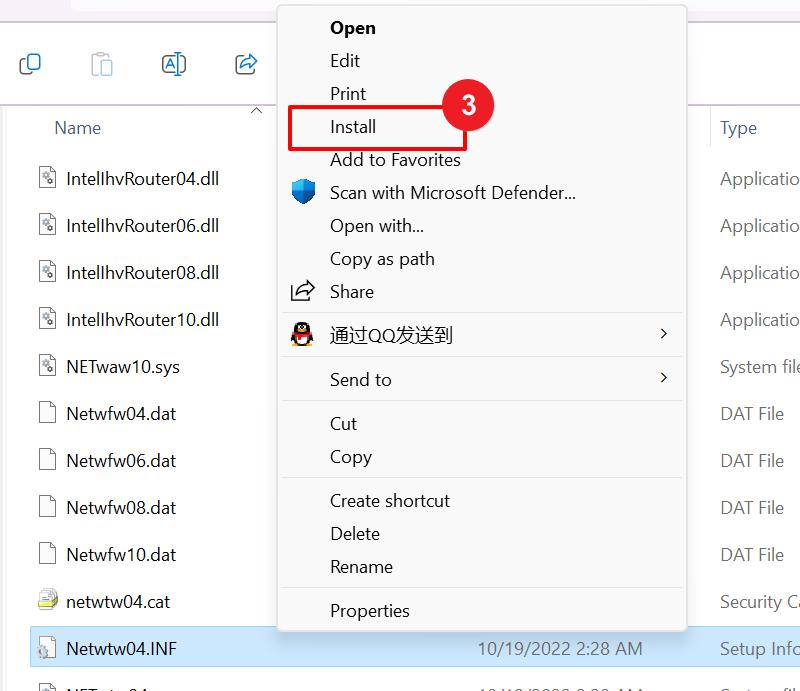Expand the Send to submenu arrow
Image resolution: width=800 pixels, height=691 pixels.
(x=663, y=378)
